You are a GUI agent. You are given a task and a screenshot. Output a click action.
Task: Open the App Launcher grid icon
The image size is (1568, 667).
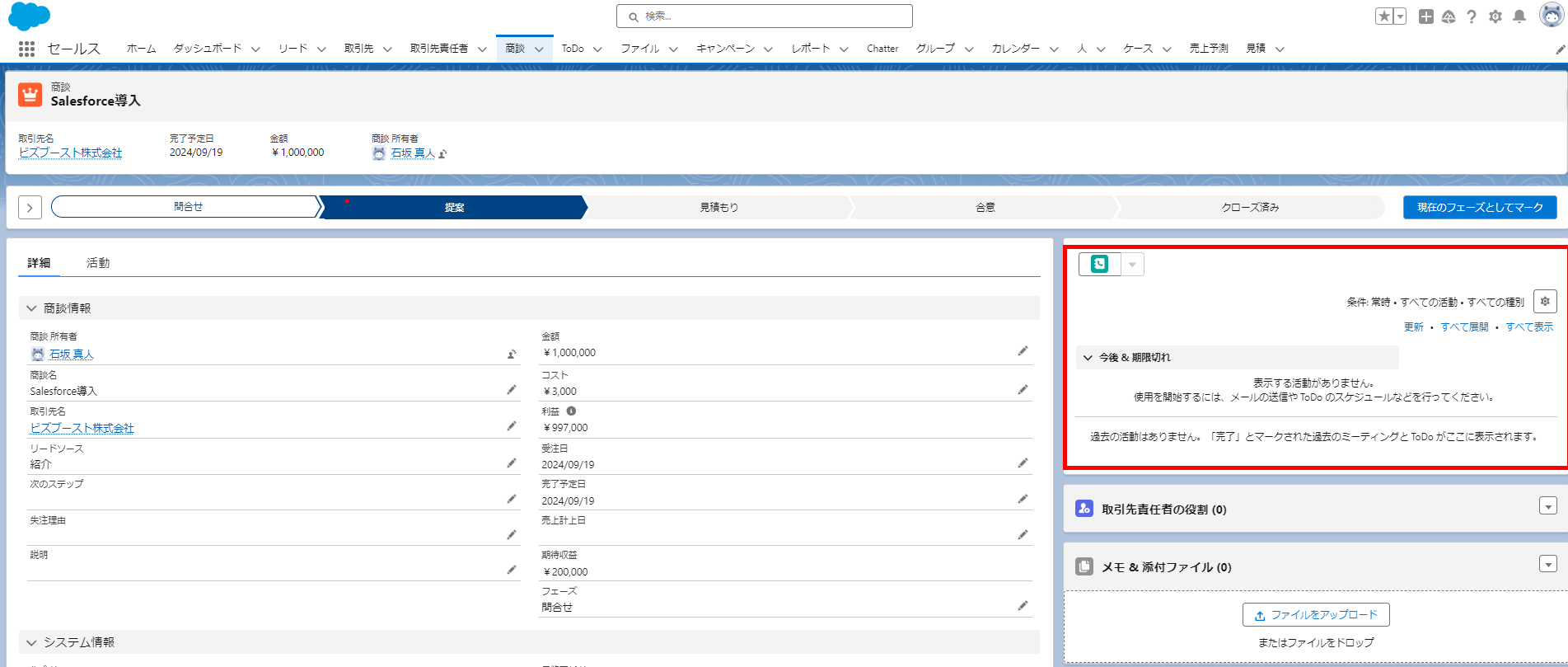click(x=26, y=49)
